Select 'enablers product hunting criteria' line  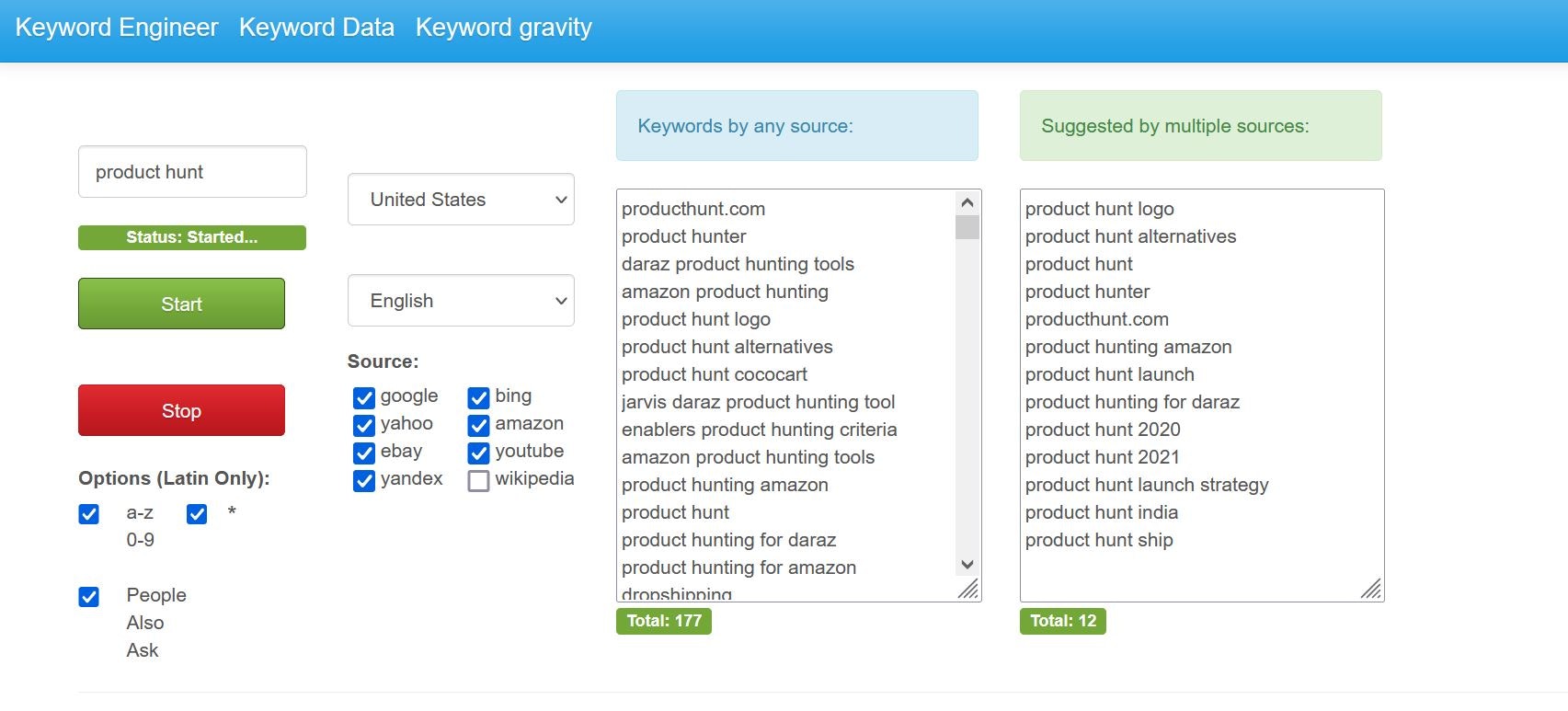[x=759, y=430]
